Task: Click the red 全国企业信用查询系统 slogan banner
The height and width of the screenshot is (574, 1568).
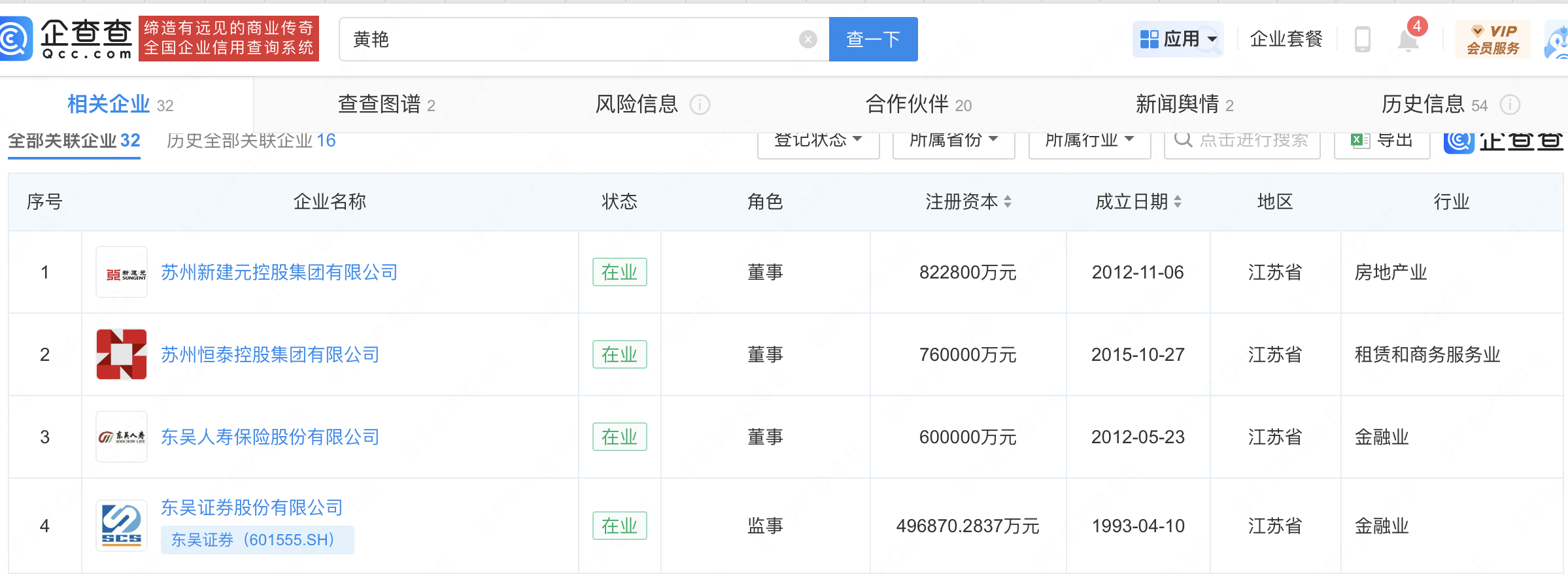Action: 229,39
